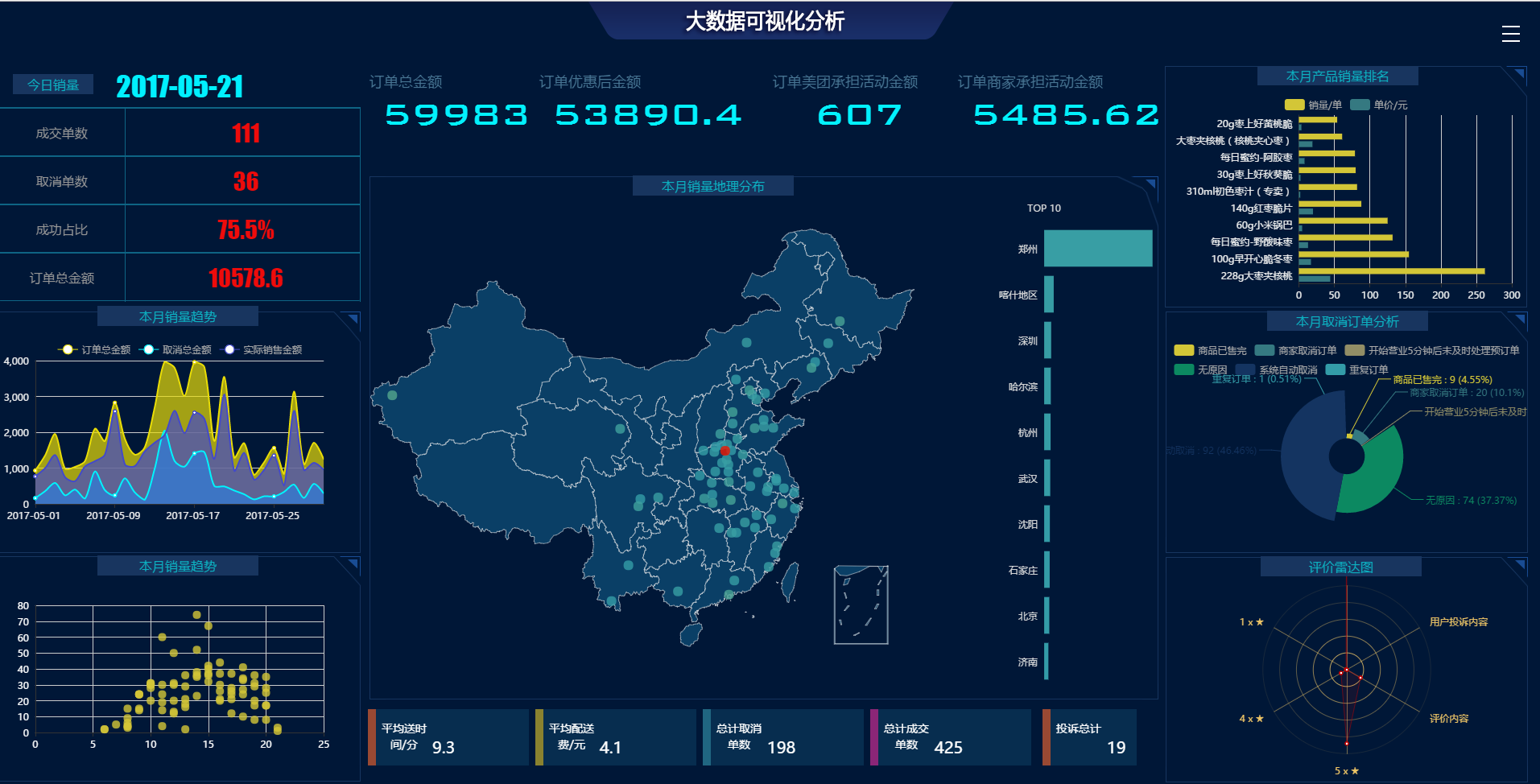This screenshot has height=784, width=1540.
Task: Select the 本月销量地理分布 title tab
Action: 712,186
